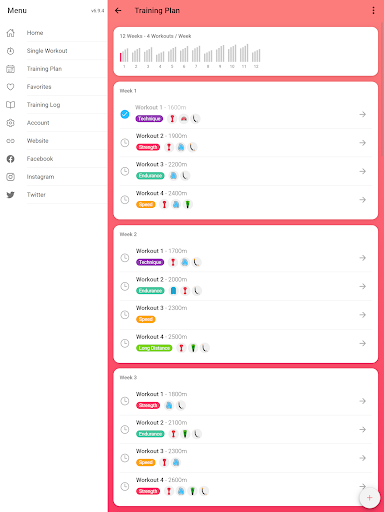Open the three-dot overflow menu
The image size is (384, 512).
[x=373, y=11]
